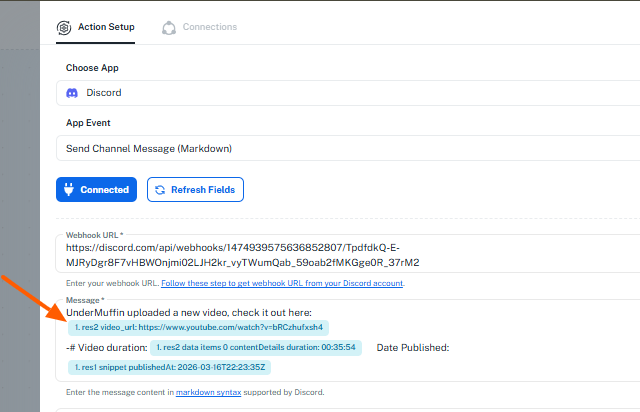Open the Connections tab
The image size is (640, 412).
point(209,27)
